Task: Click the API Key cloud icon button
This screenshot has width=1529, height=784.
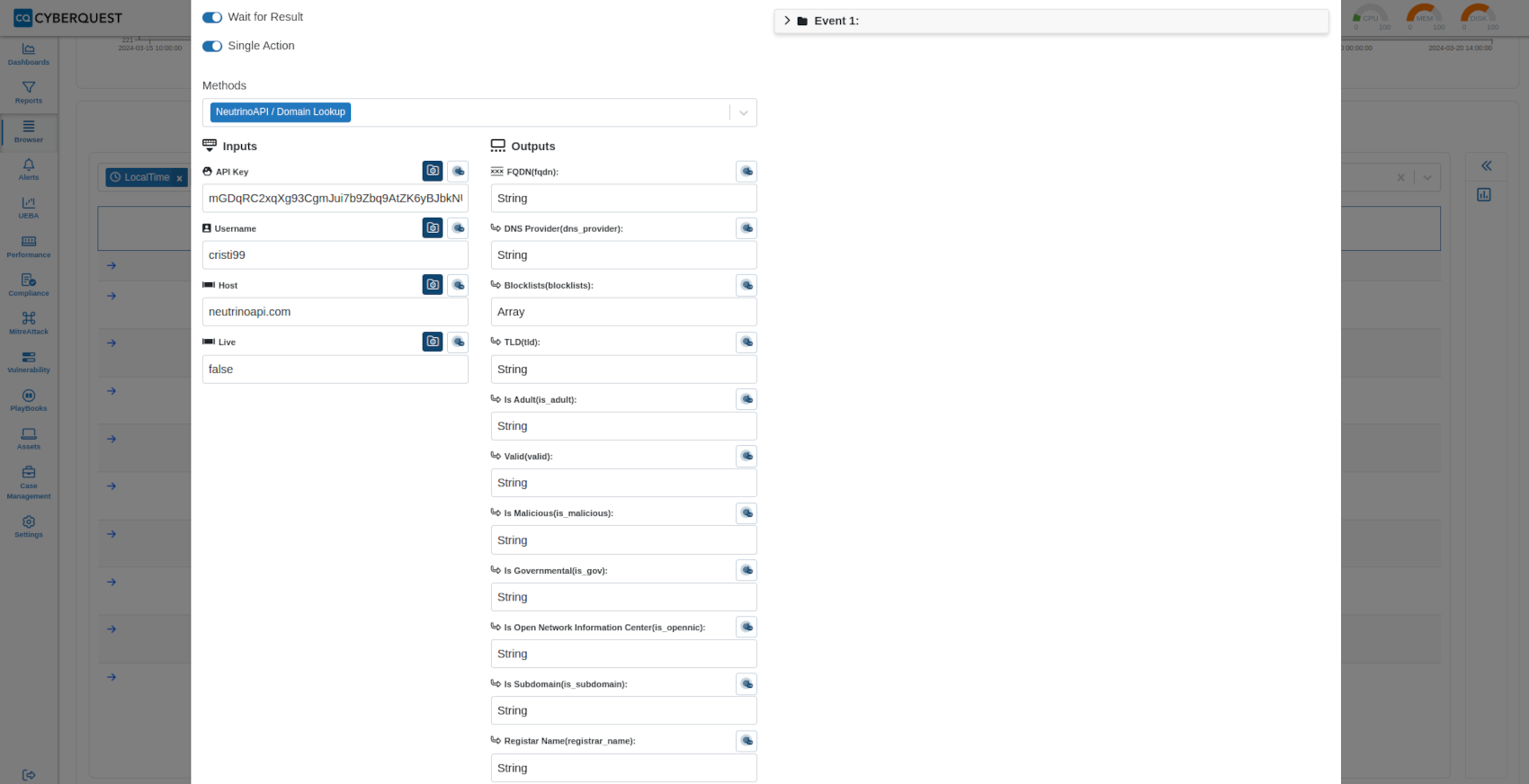Action: [459, 171]
